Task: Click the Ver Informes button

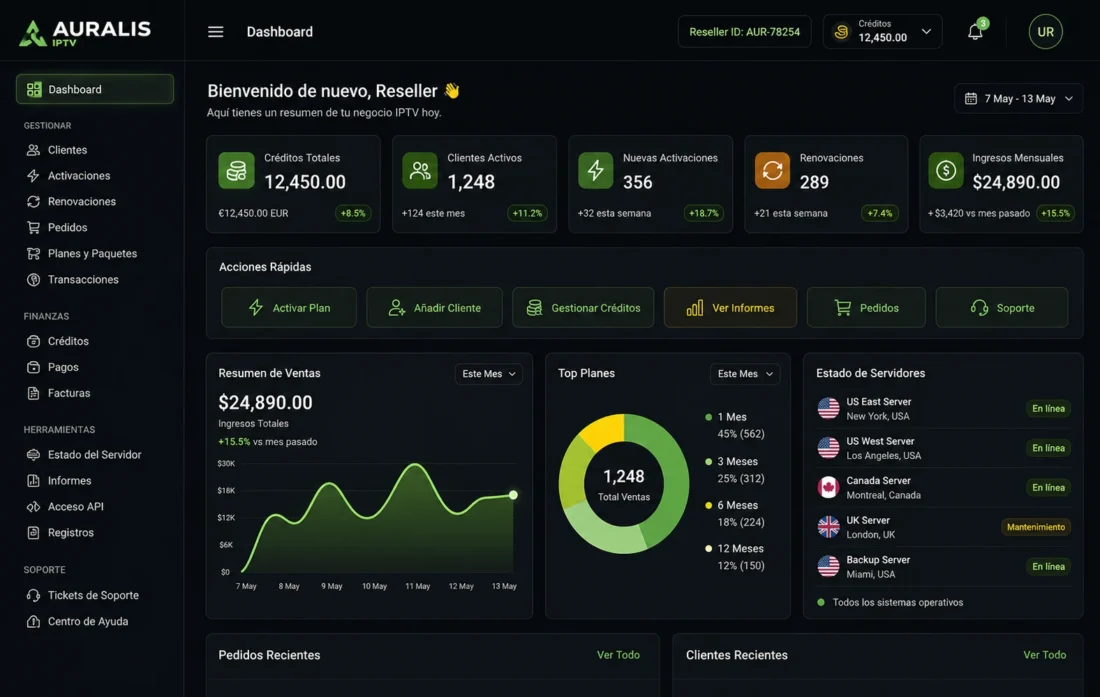Action: (730, 308)
